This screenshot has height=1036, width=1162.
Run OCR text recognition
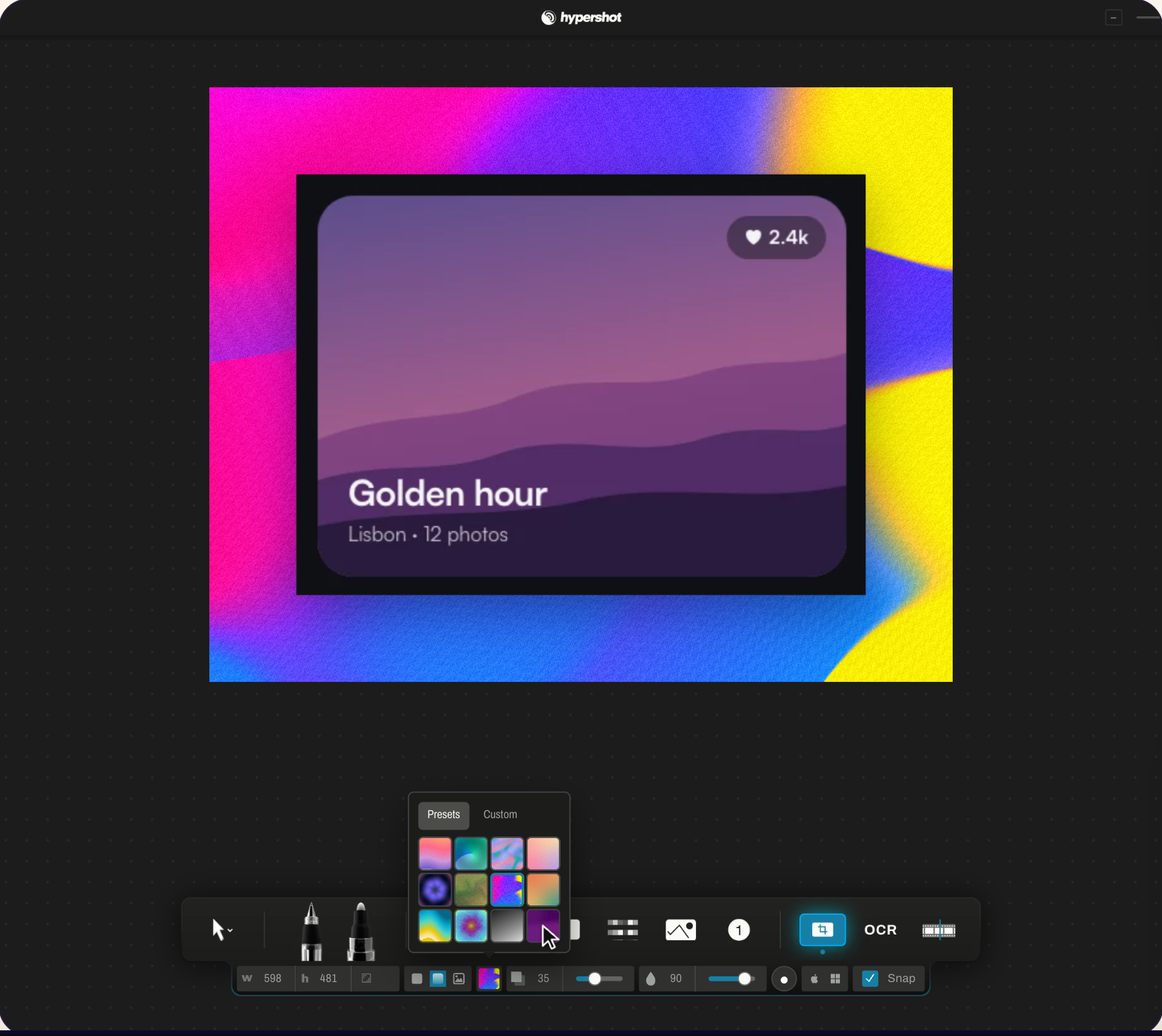tap(880, 930)
